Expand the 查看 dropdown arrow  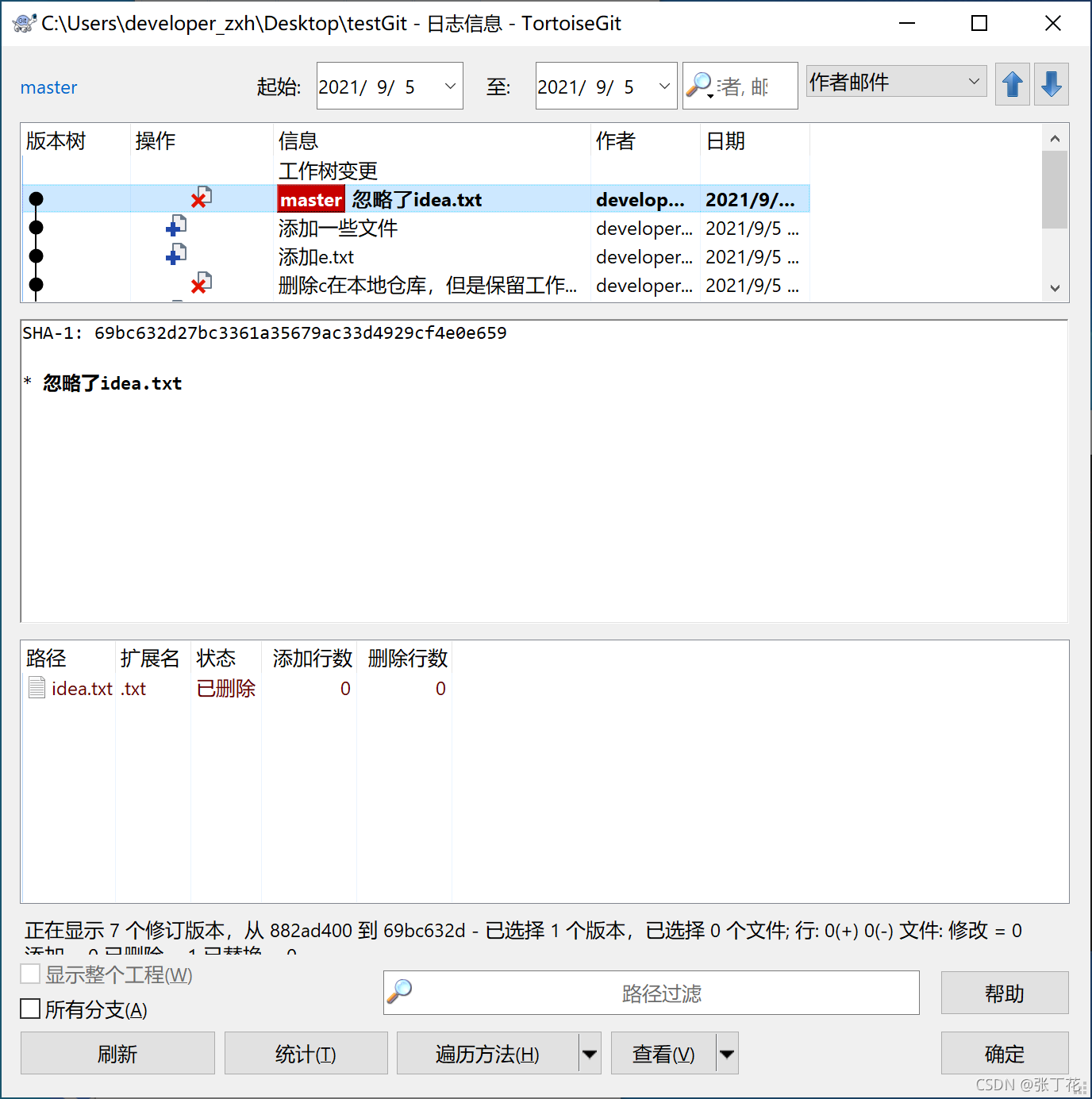click(x=727, y=1053)
